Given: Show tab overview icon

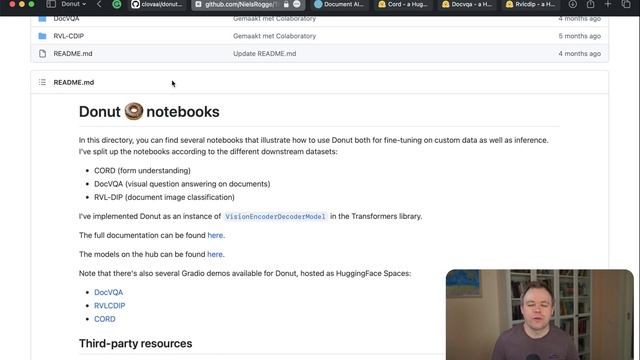Looking at the screenshot, I should 626,4.
